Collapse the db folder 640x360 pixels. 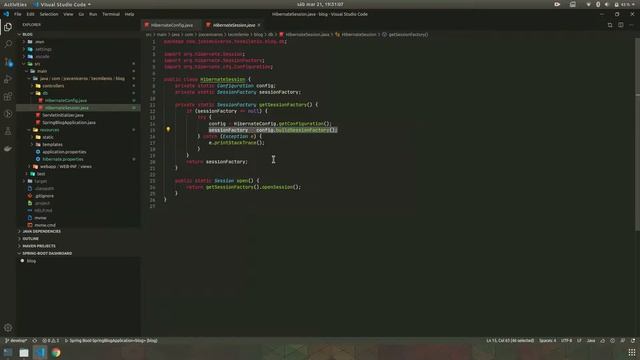[78, 93]
